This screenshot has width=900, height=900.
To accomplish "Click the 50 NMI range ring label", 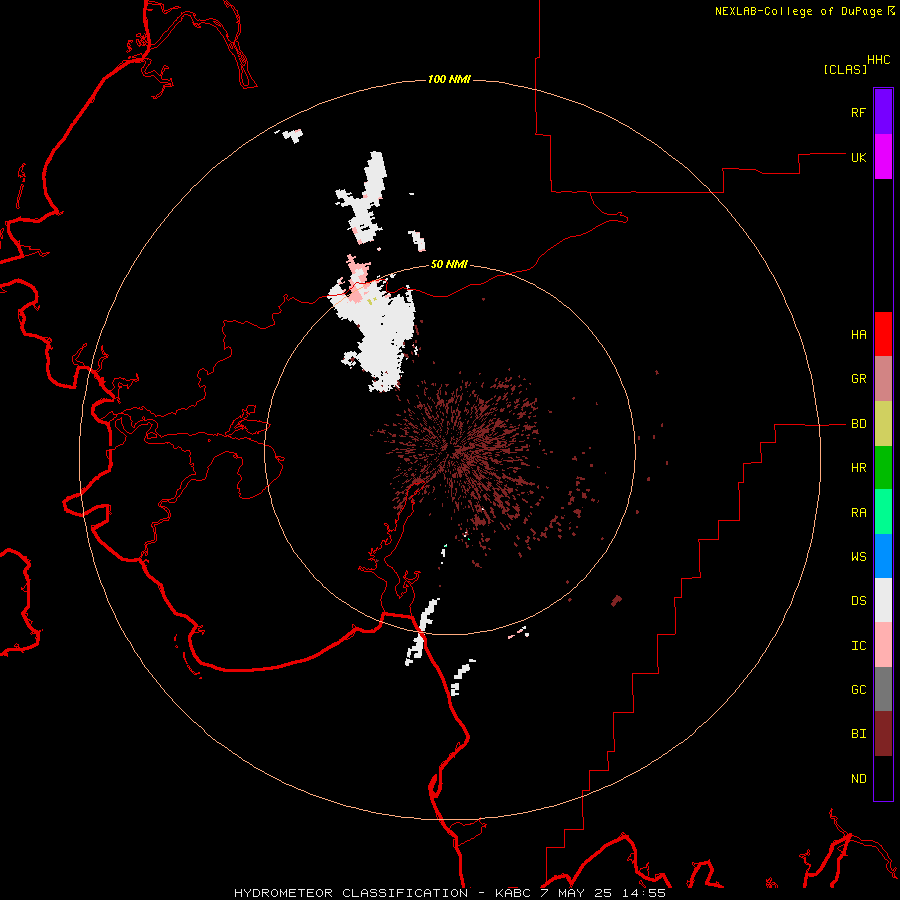I will (449, 264).
